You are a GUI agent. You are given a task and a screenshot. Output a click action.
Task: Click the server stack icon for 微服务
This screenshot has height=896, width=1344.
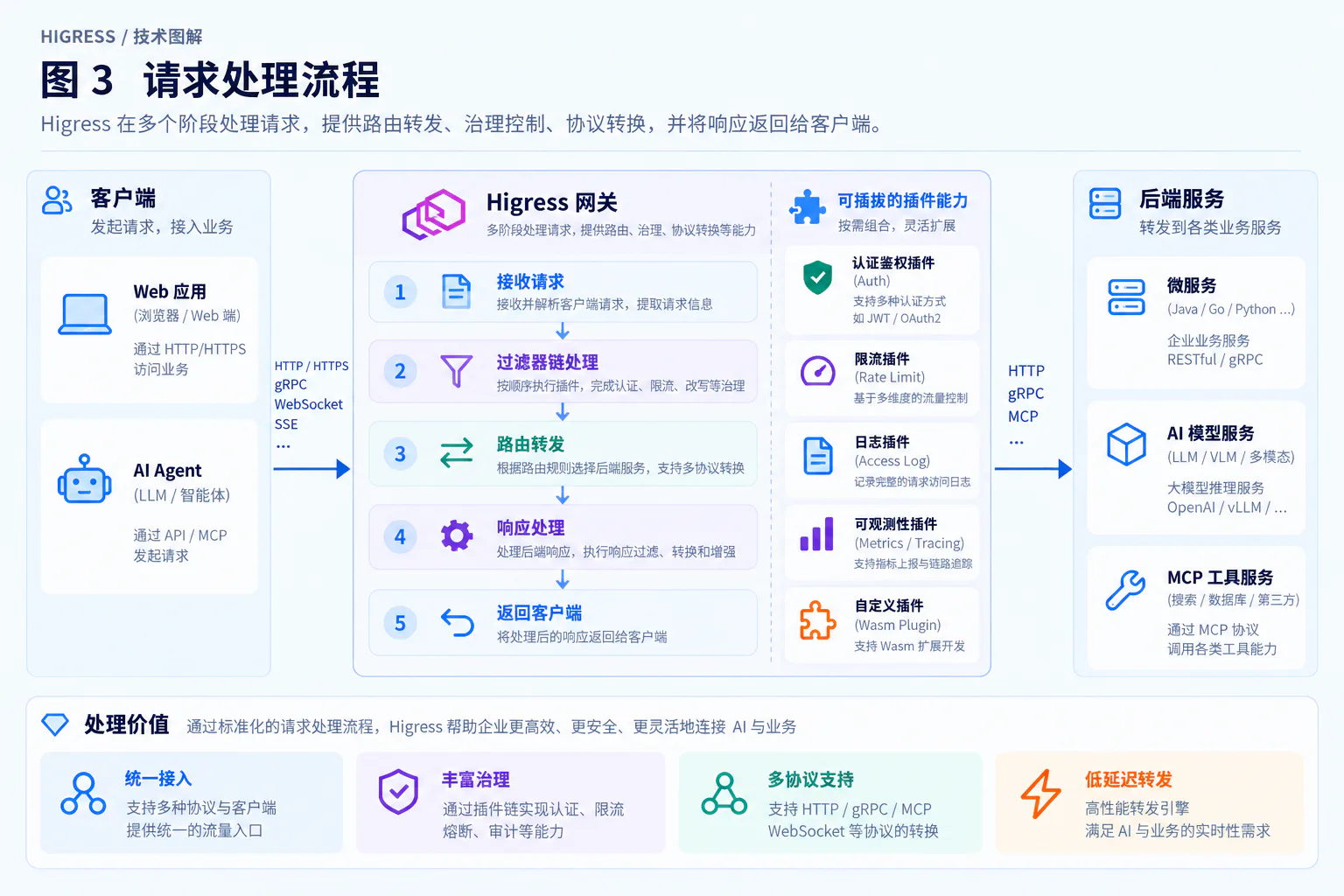(x=1126, y=297)
